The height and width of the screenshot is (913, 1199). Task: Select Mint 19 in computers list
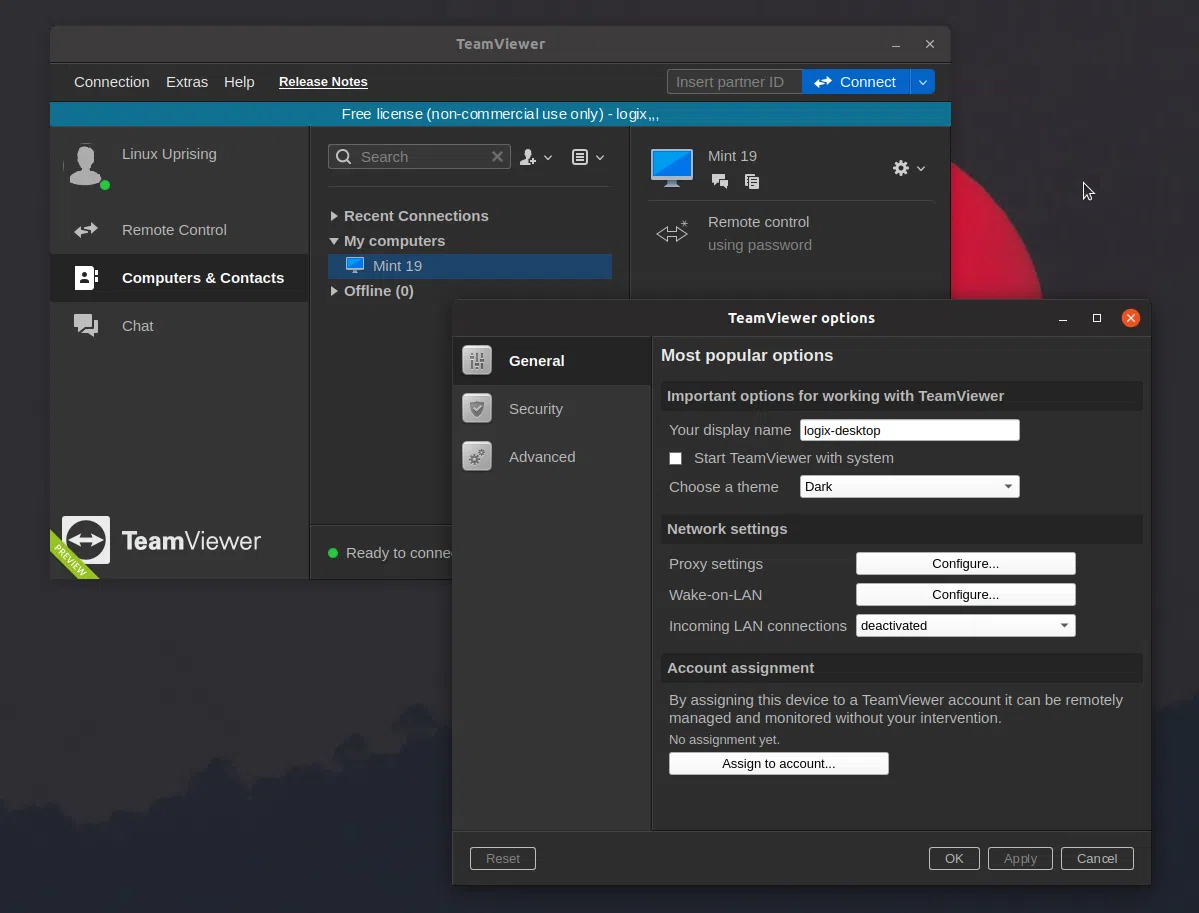470,266
